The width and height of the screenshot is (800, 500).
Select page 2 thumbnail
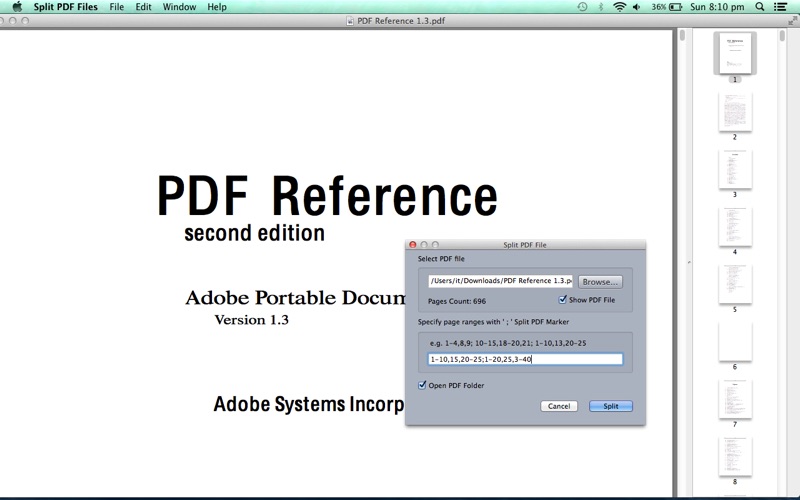pos(735,111)
